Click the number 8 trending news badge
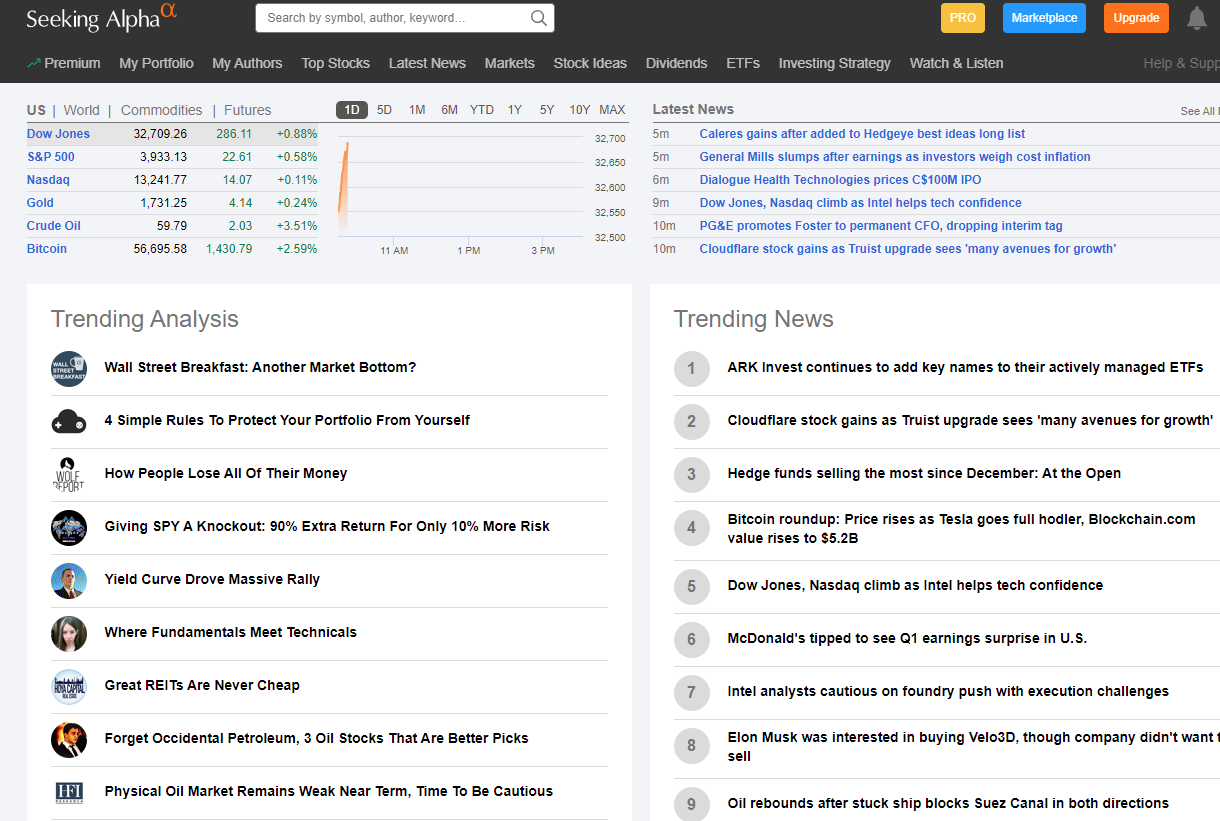 pos(691,746)
